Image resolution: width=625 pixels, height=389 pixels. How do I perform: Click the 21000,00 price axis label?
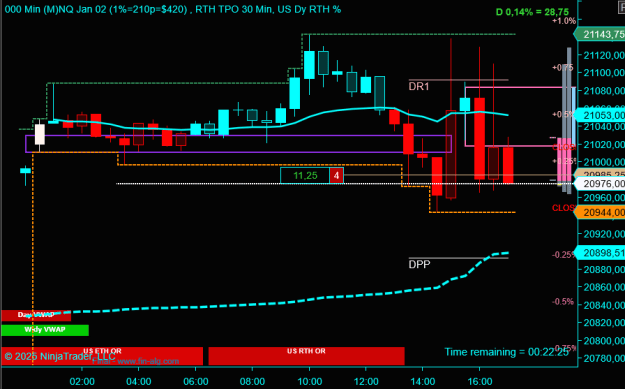point(604,162)
